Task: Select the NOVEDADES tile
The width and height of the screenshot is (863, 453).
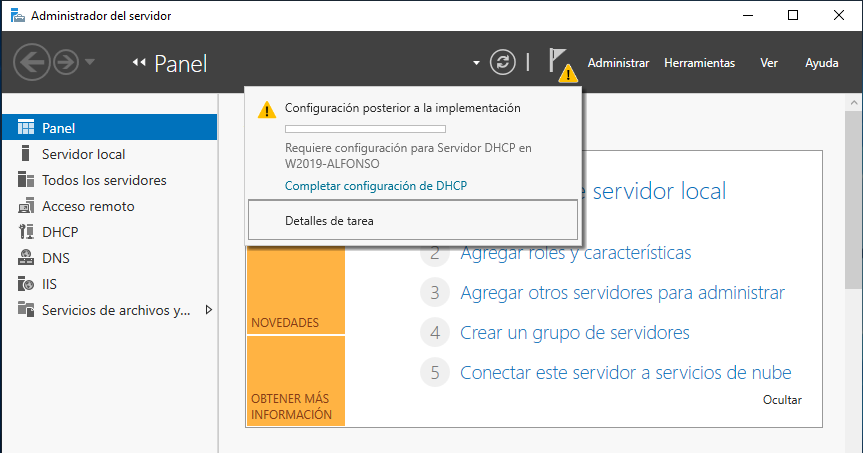Action: 296,291
